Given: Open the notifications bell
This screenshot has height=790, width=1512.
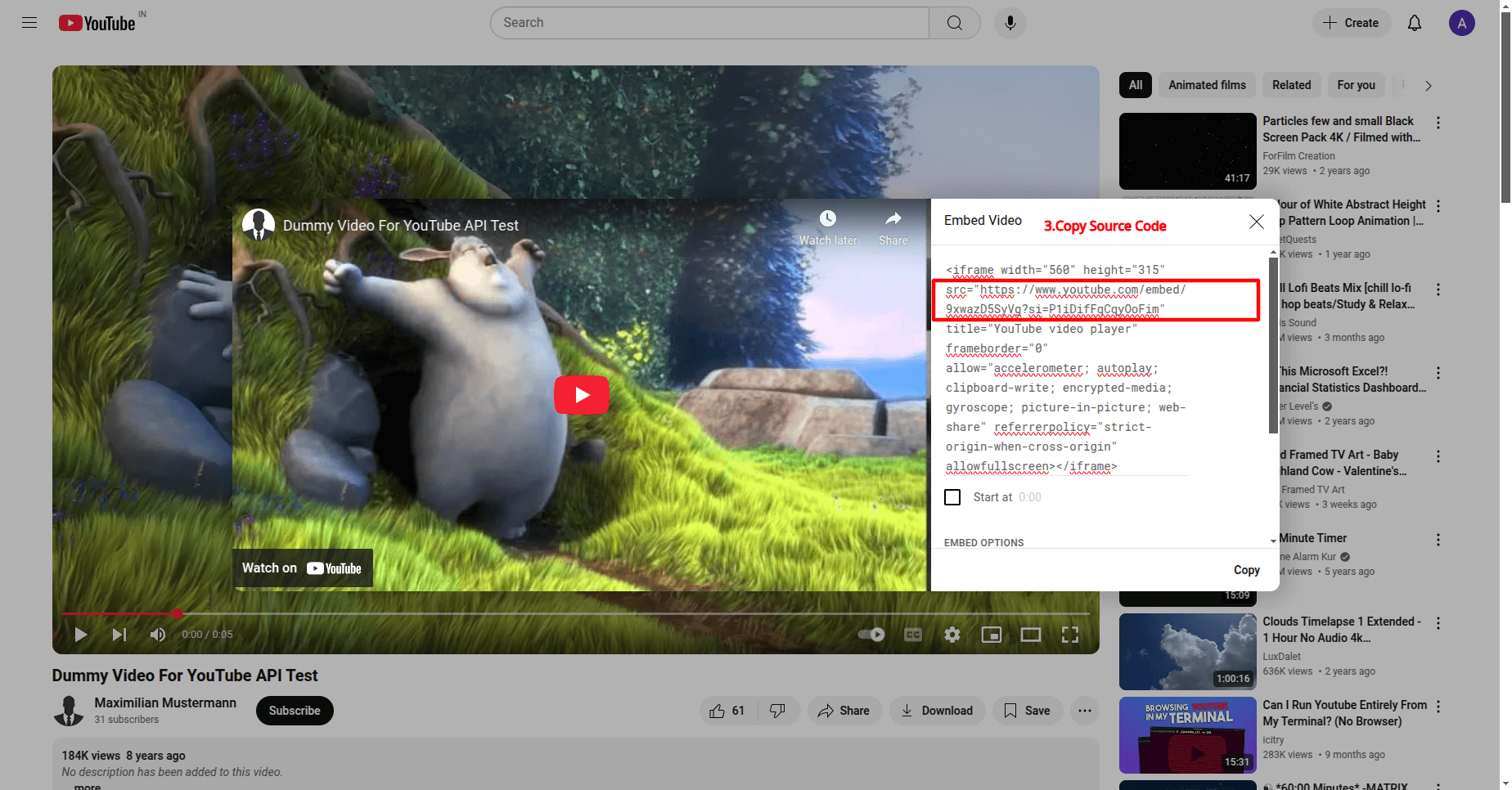Looking at the screenshot, I should point(1414,23).
